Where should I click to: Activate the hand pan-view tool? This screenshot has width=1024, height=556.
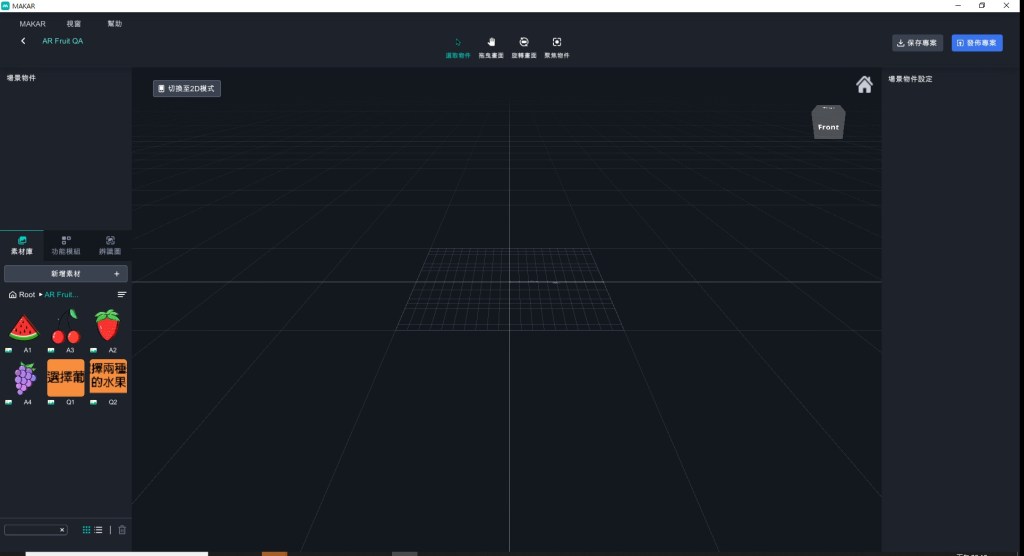coord(491,47)
